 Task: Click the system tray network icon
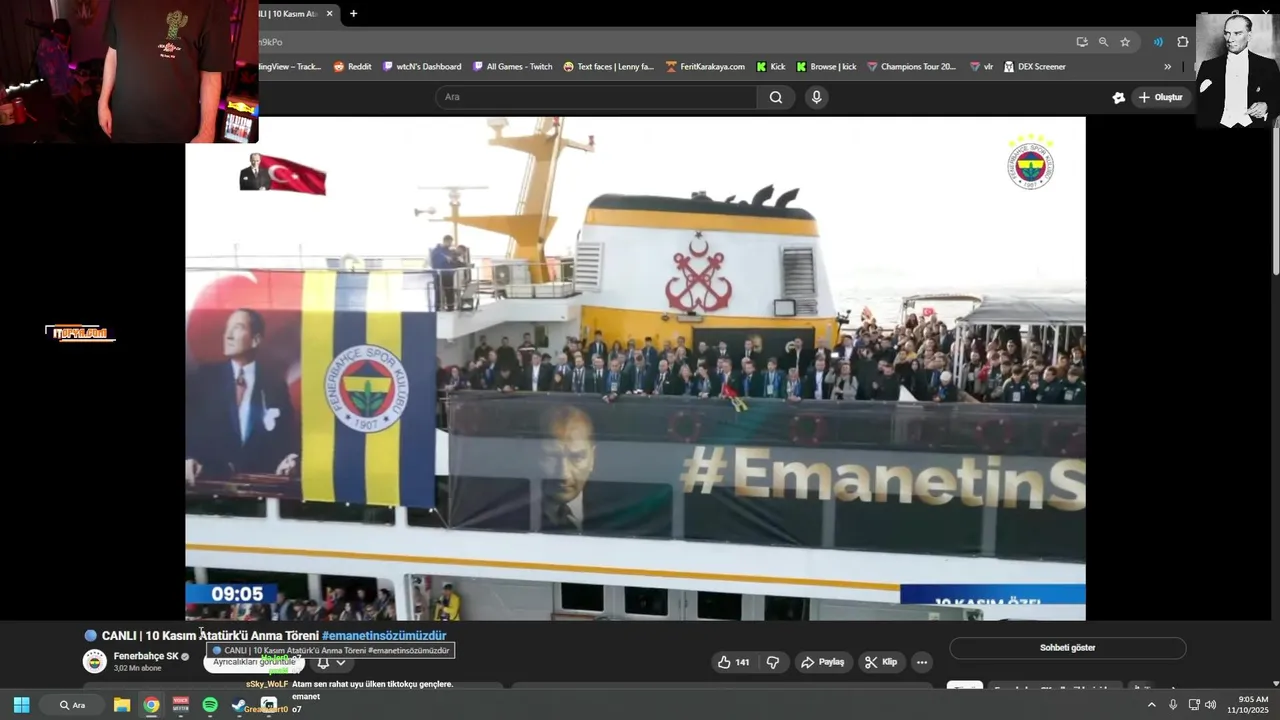click(x=1194, y=705)
